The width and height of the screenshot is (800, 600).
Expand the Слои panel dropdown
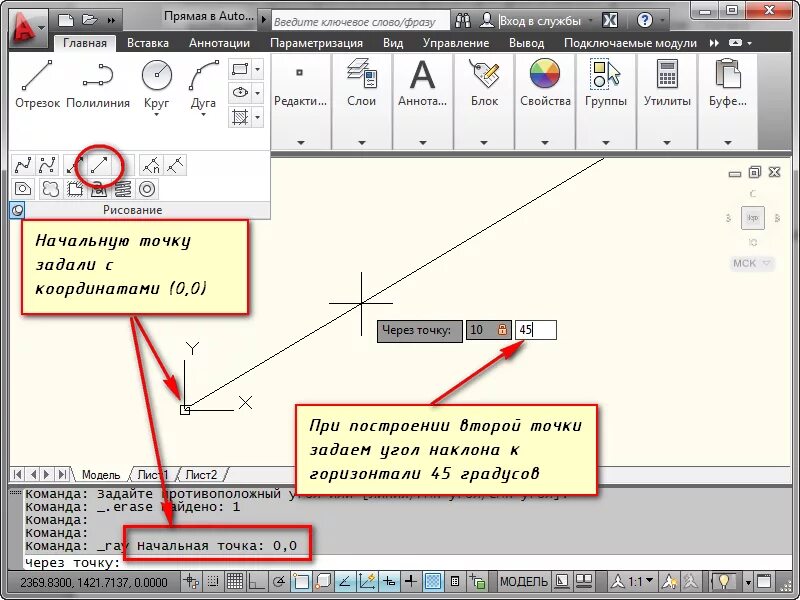(362, 143)
